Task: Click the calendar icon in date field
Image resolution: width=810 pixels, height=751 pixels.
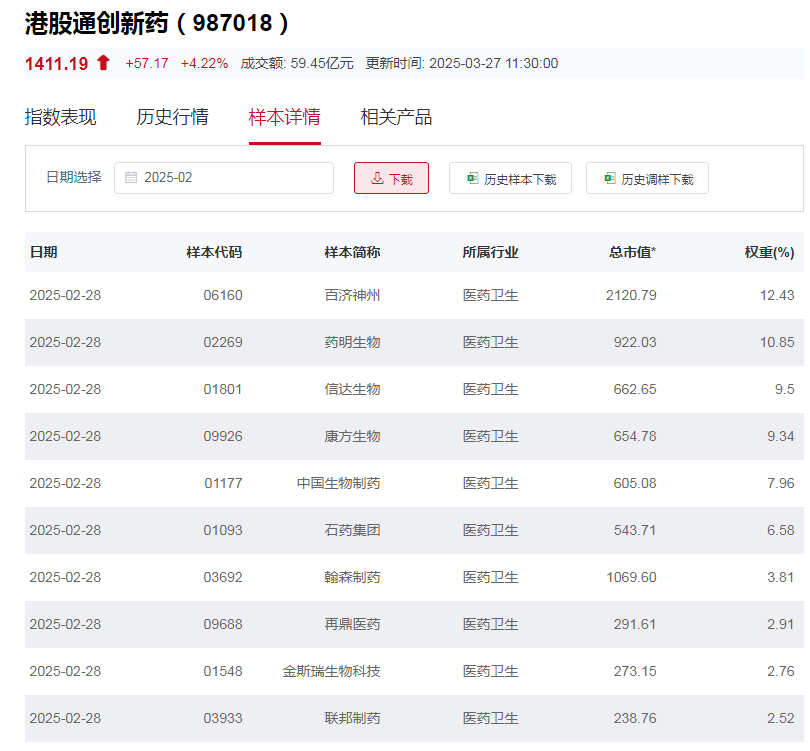Action: point(131,178)
